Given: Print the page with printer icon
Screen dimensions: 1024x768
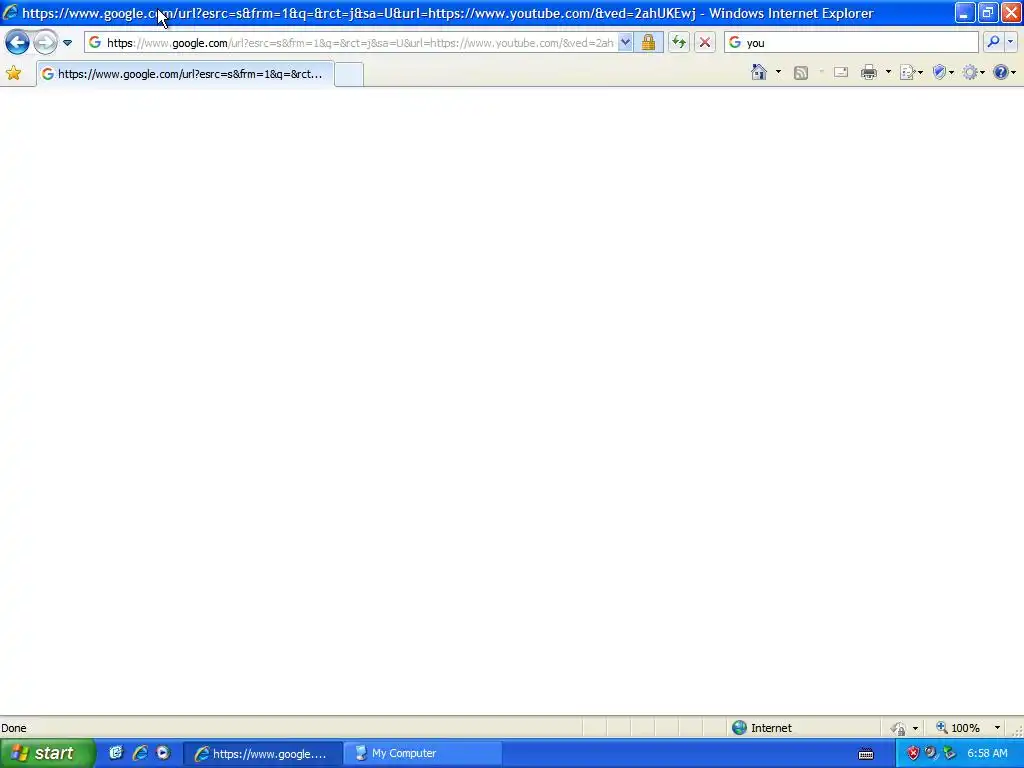Looking at the screenshot, I should (869, 72).
